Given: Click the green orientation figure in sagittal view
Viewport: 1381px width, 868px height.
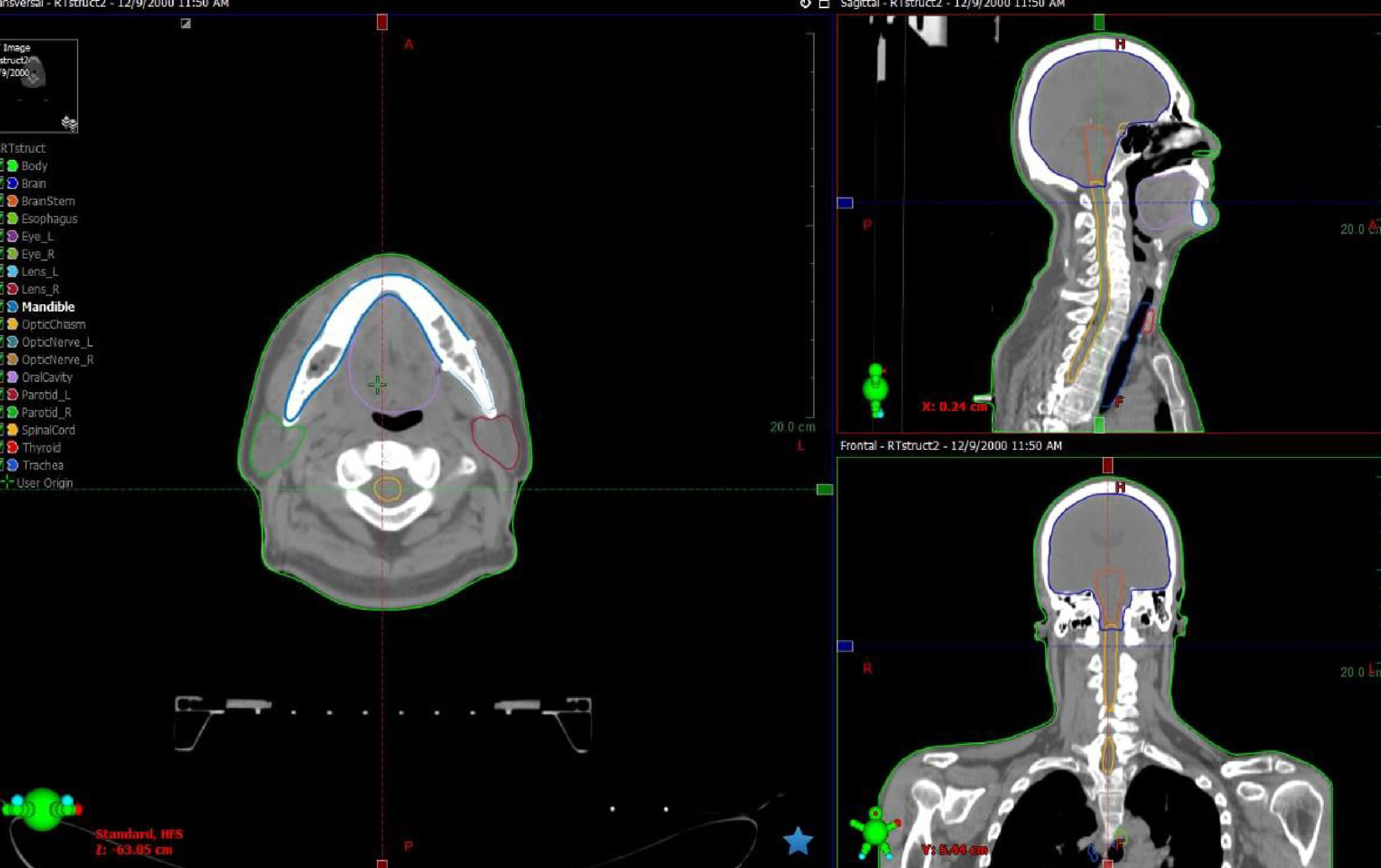Looking at the screenshot, I should [875, 389].
